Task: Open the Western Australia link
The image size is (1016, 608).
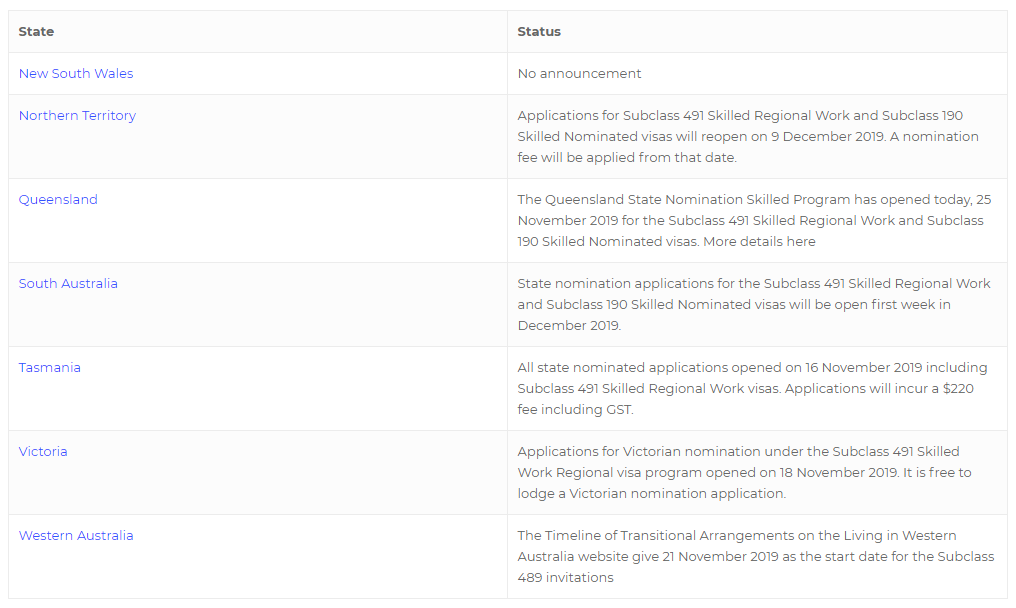Action: click(x=76, y=536)
